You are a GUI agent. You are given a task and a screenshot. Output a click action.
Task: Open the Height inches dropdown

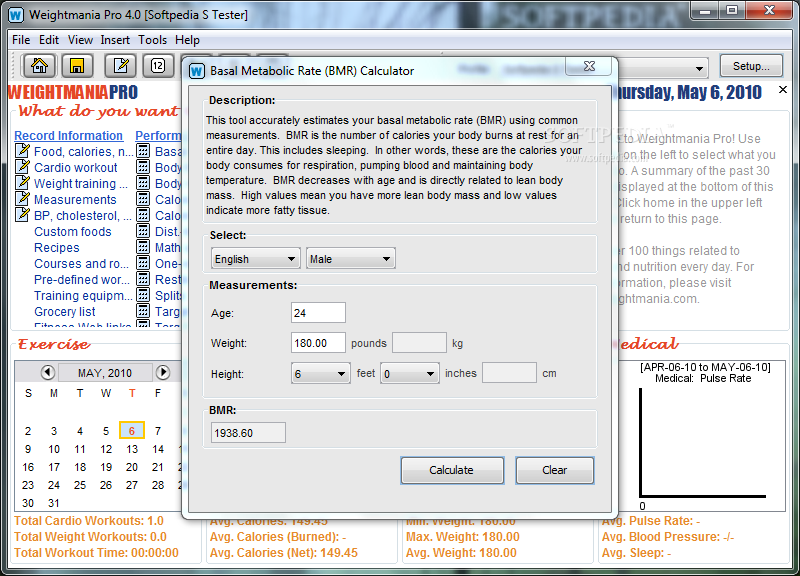pos(409,374)
